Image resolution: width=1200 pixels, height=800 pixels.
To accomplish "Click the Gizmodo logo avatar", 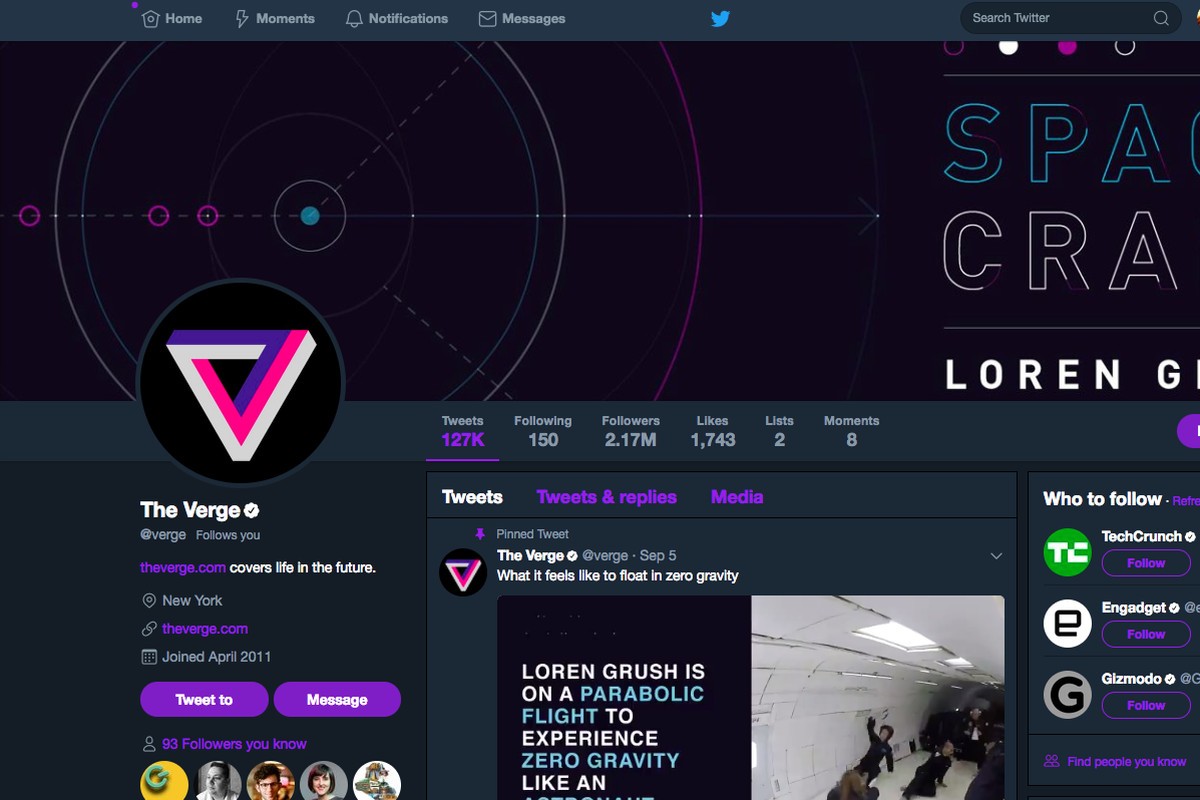I will coord(1067,694).
